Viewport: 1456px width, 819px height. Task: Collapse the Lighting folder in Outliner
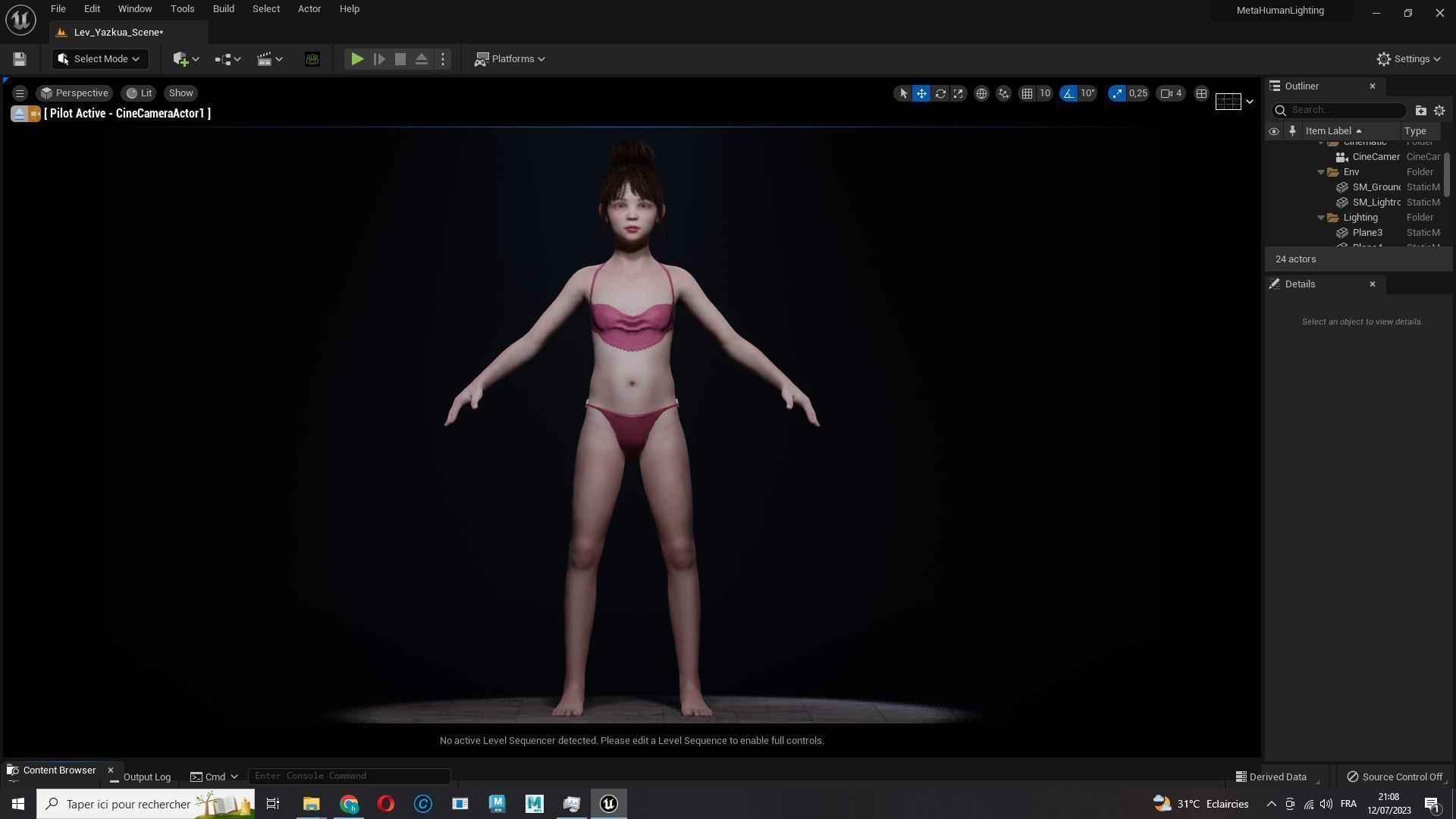pos(1321,218)
